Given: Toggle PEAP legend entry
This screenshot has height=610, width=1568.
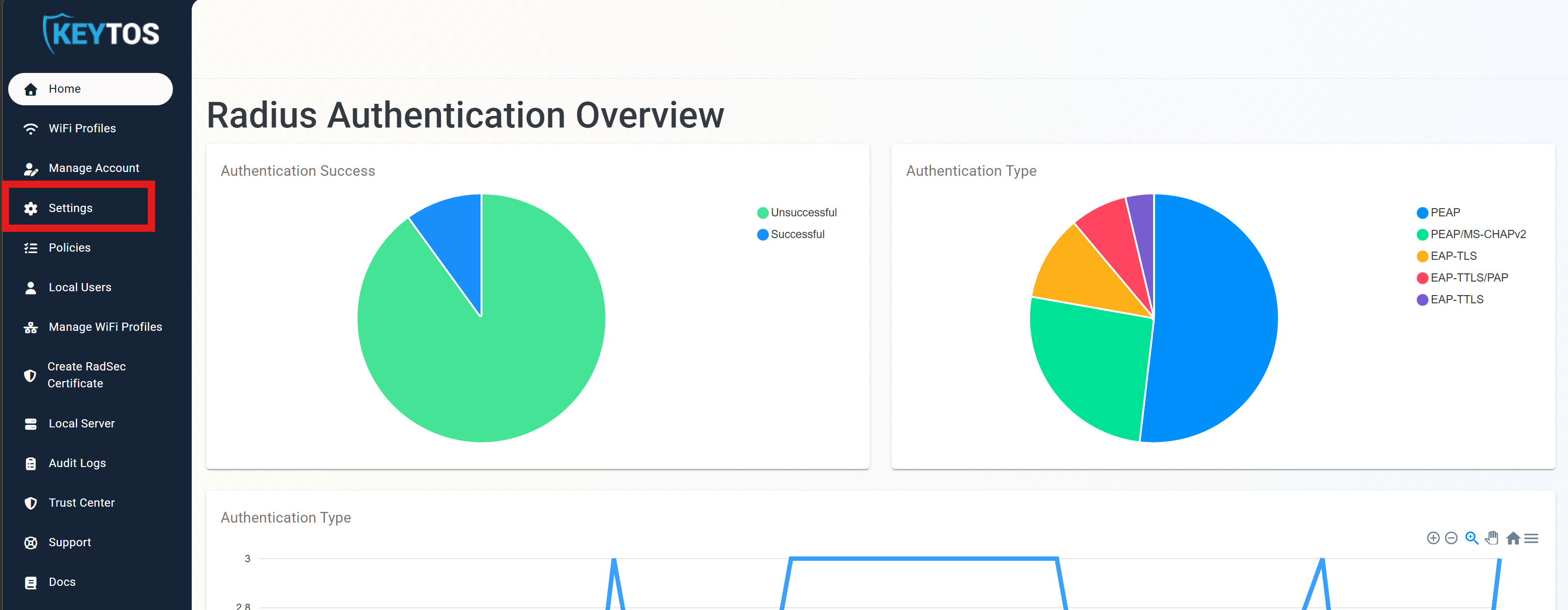Looking at the screenshot, I should point(1439,213).
